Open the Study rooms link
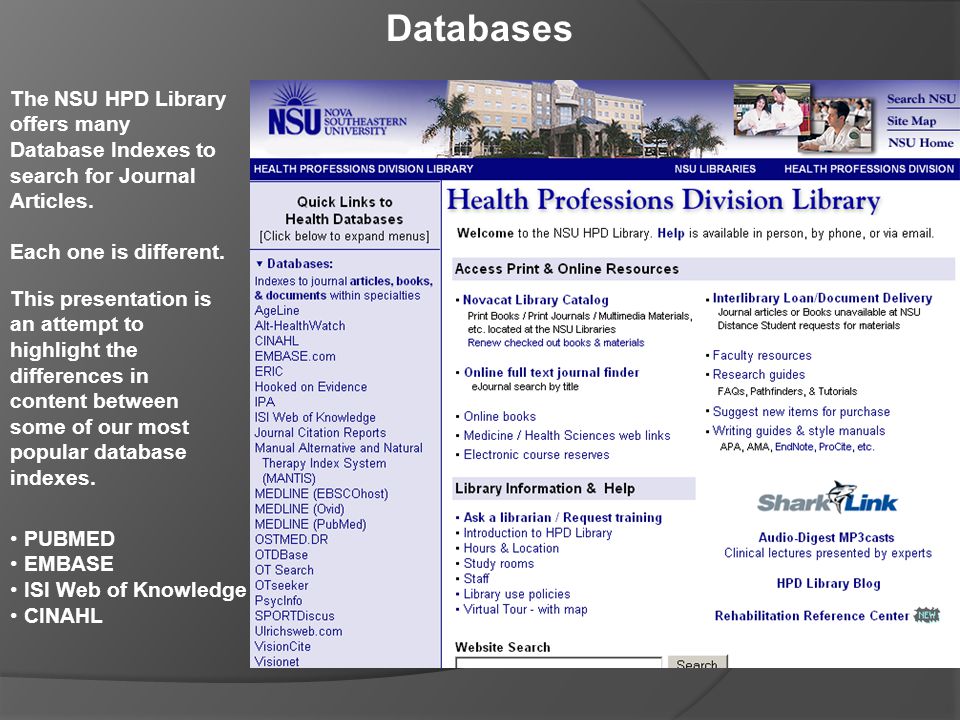960x720 pixels. pyautogui.click(x=498, y=563)
